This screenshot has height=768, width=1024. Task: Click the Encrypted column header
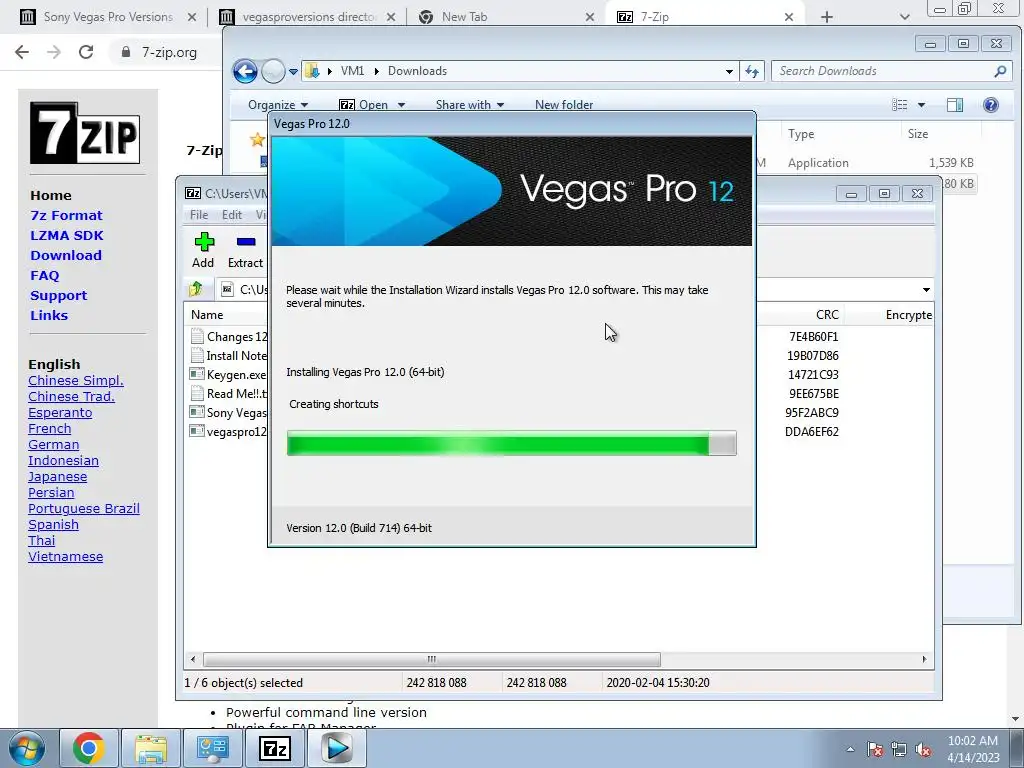[908, 315]
